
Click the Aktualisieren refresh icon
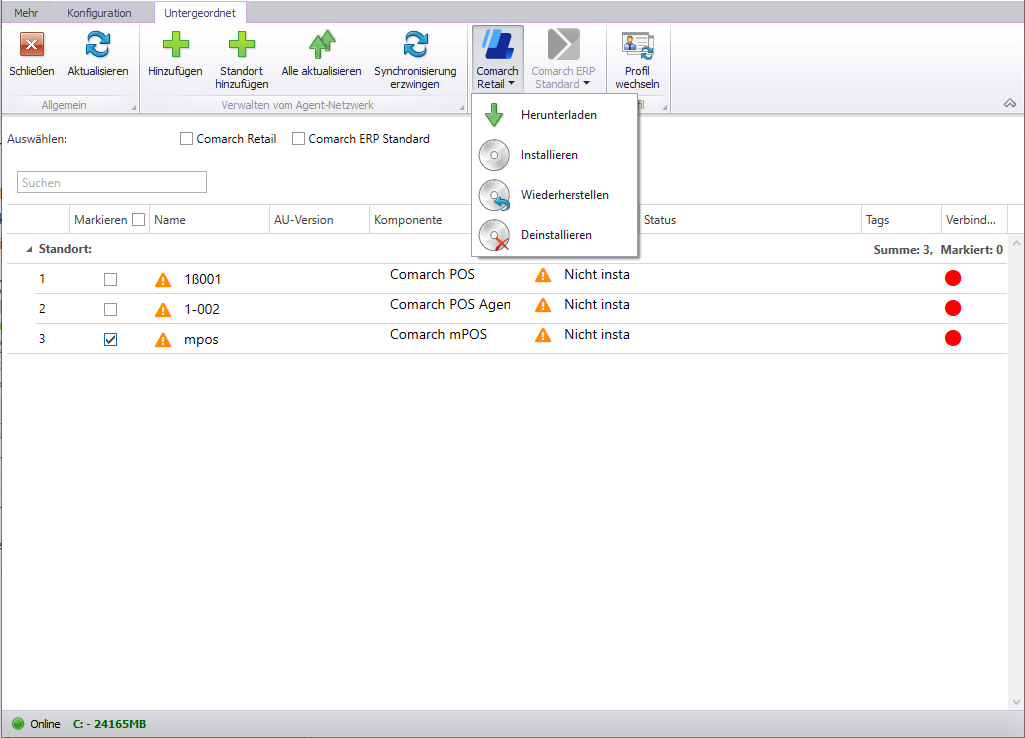[98, 45]
